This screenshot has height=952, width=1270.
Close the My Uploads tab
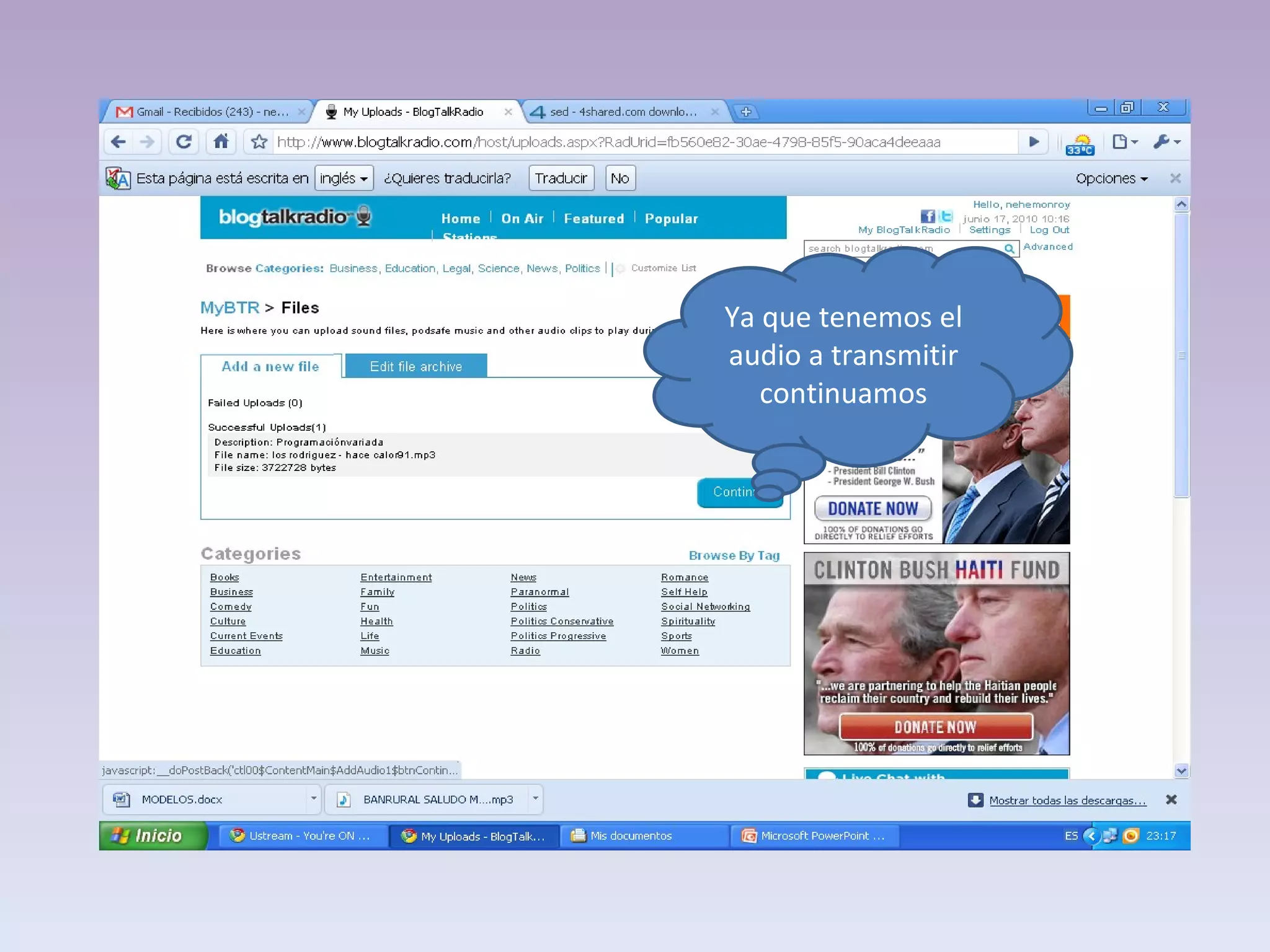click(x=508, y=112)
